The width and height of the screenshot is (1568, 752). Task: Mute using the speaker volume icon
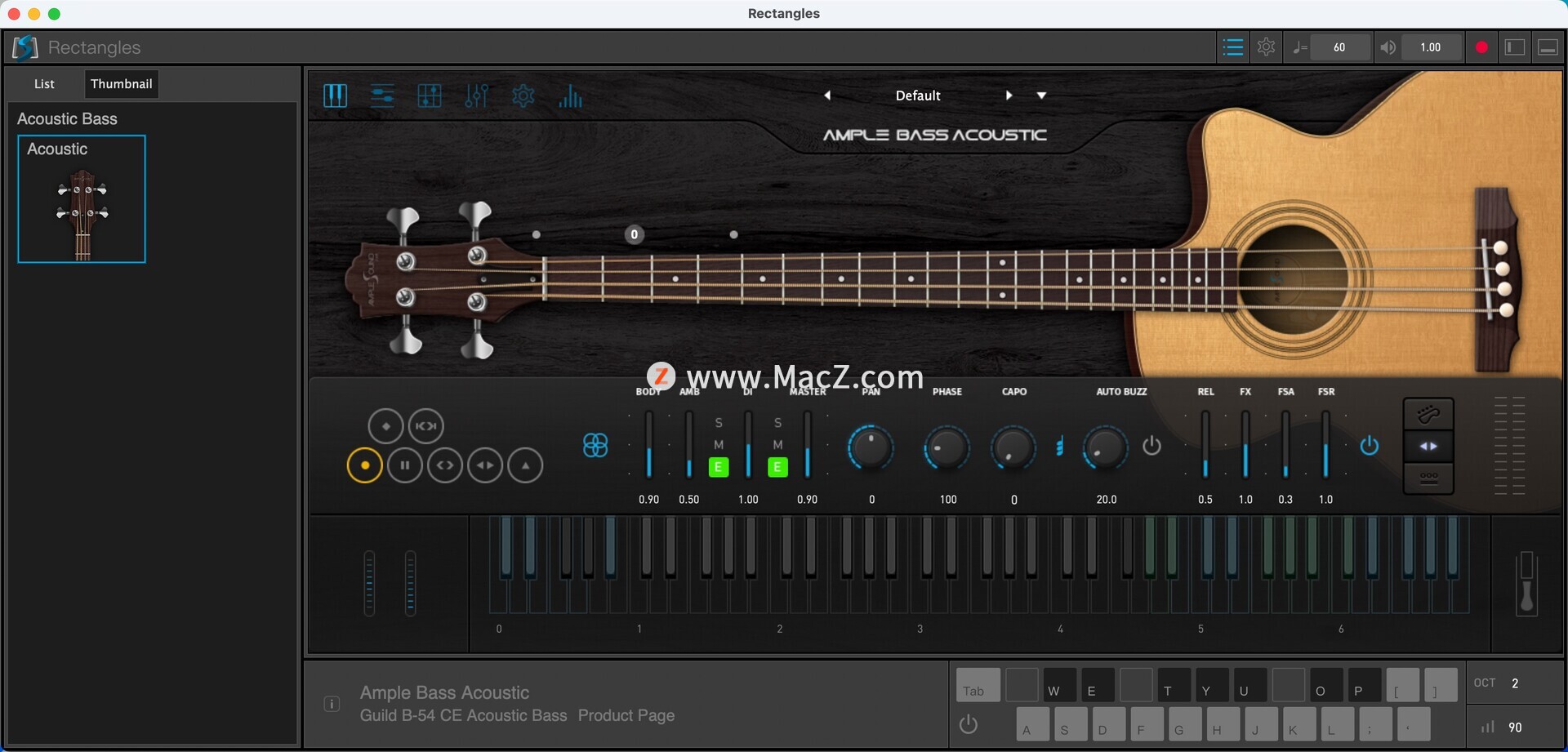[1388, 47]
